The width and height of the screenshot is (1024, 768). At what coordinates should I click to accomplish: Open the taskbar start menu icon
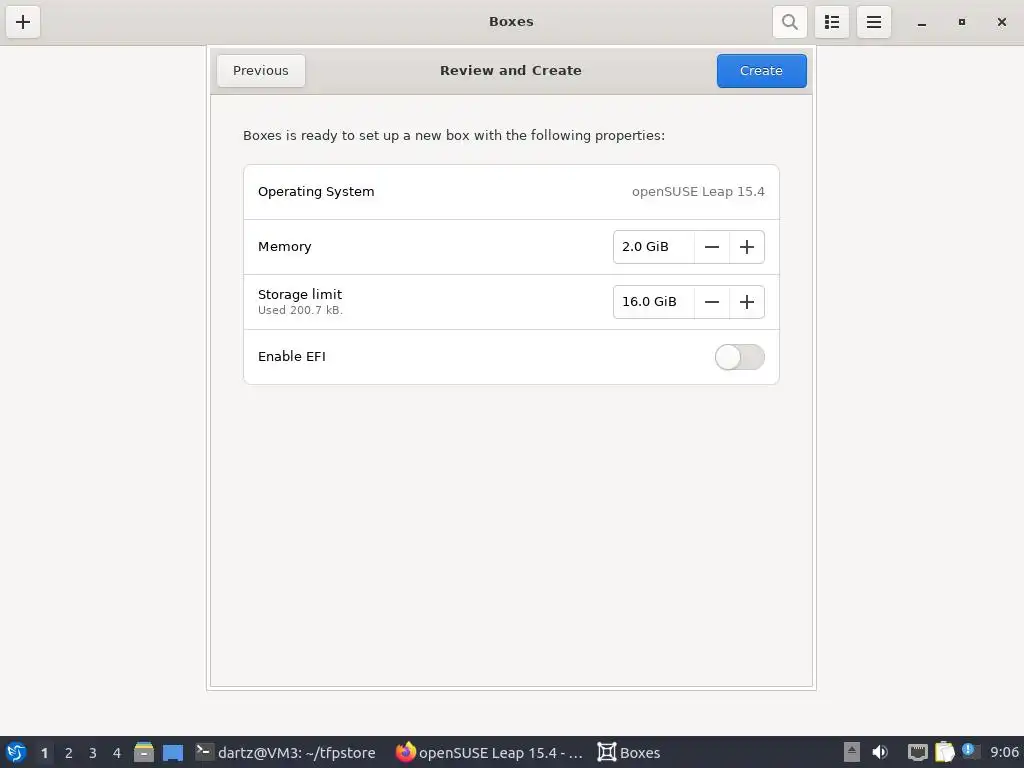[16, 752]
